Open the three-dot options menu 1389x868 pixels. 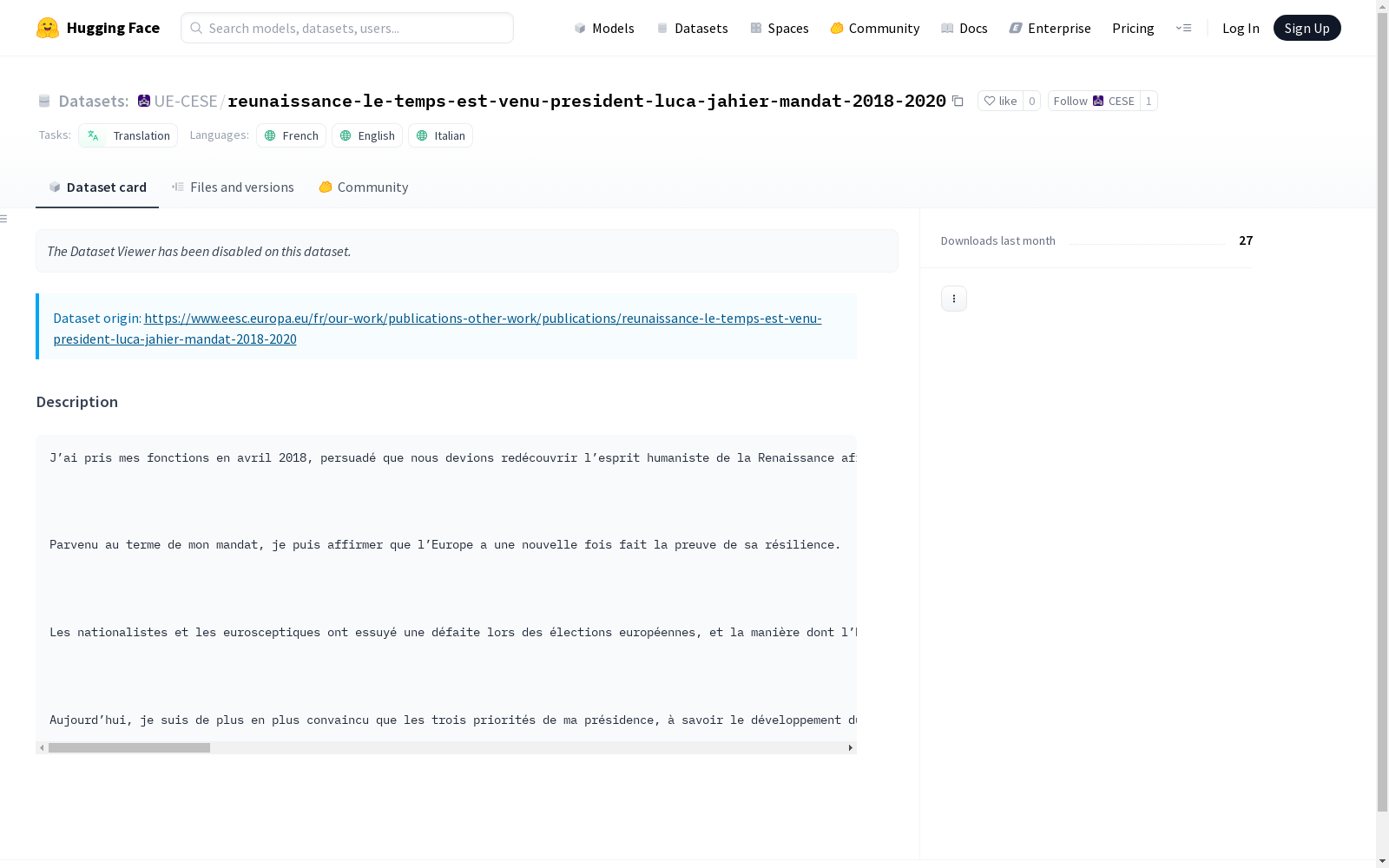pyautogui.click(x=954, y=299)
